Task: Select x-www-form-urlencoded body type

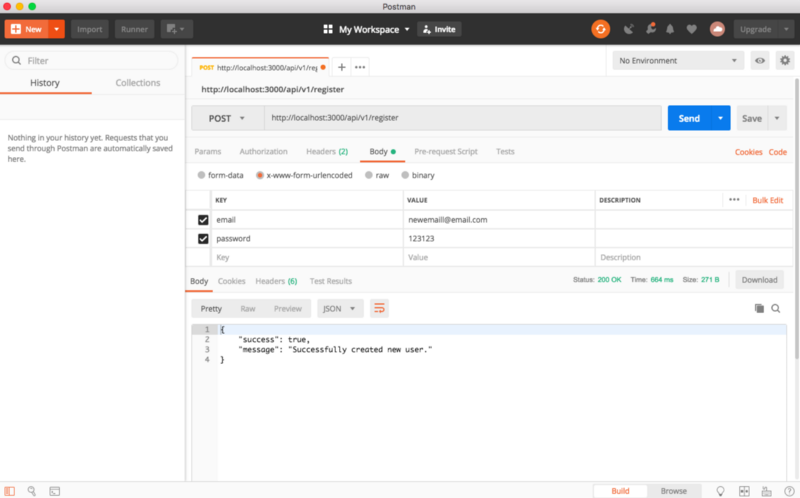Action: [x=260, y=175]
